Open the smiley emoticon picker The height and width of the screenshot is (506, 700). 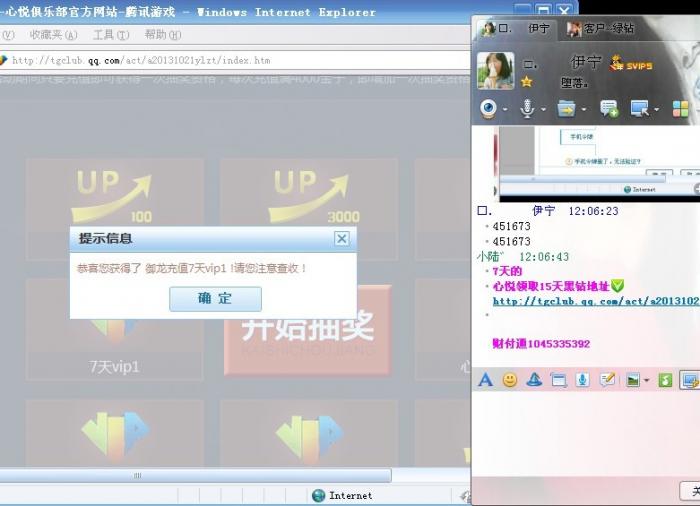coord(510,380)
